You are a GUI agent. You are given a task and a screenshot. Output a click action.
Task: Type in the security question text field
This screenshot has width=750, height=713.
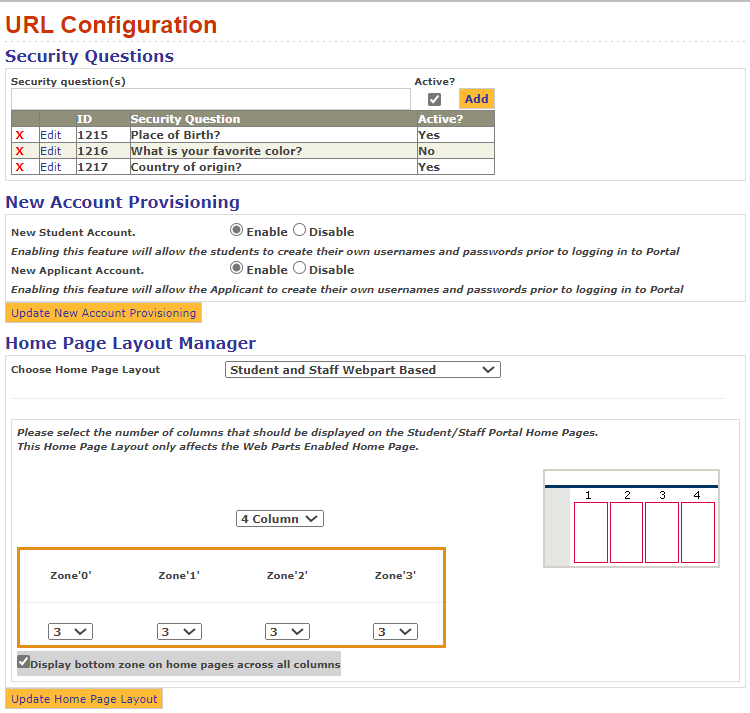point(210,99)
